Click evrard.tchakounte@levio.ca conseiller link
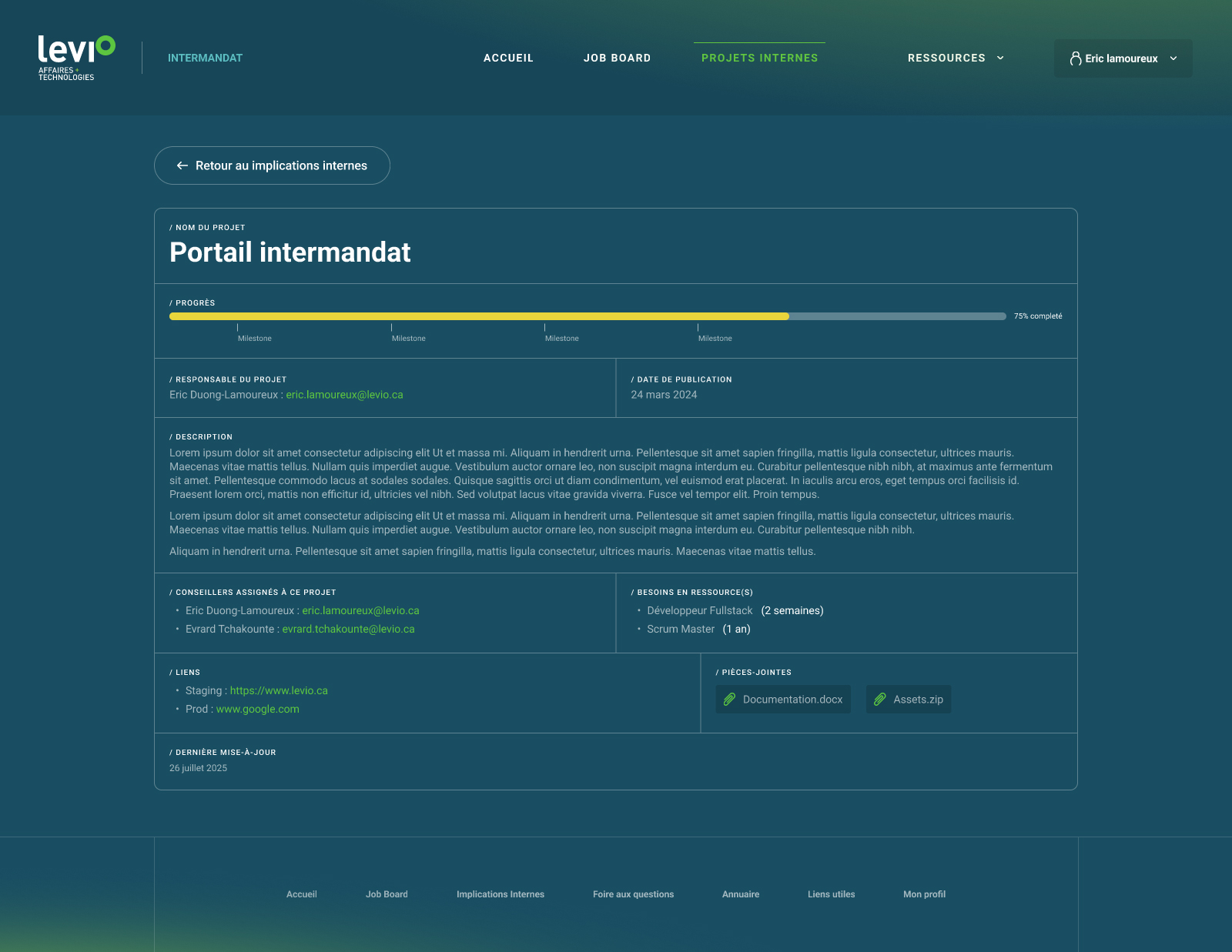Viewport: 1232px width, 952px height. tap(348, 629)
